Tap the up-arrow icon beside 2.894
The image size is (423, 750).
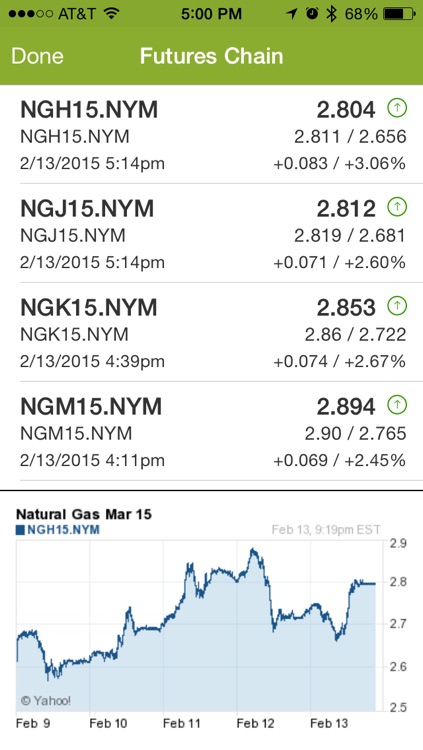[x=397, y=405]
